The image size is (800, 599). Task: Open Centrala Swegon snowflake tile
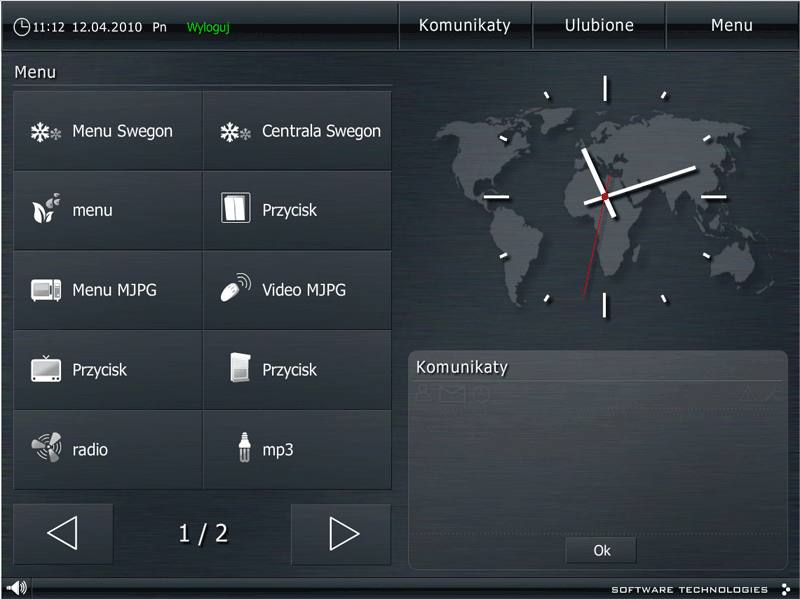click(298, 131)
